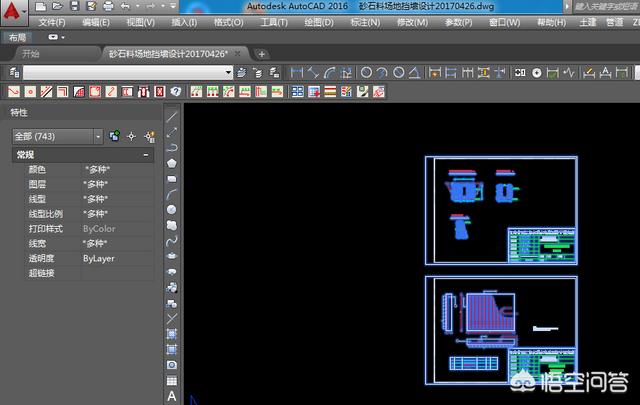The height and width of the screenshot is (405, 640).
Task: Open the layer dropdown in toolbar
Action: tap(229, 72)
